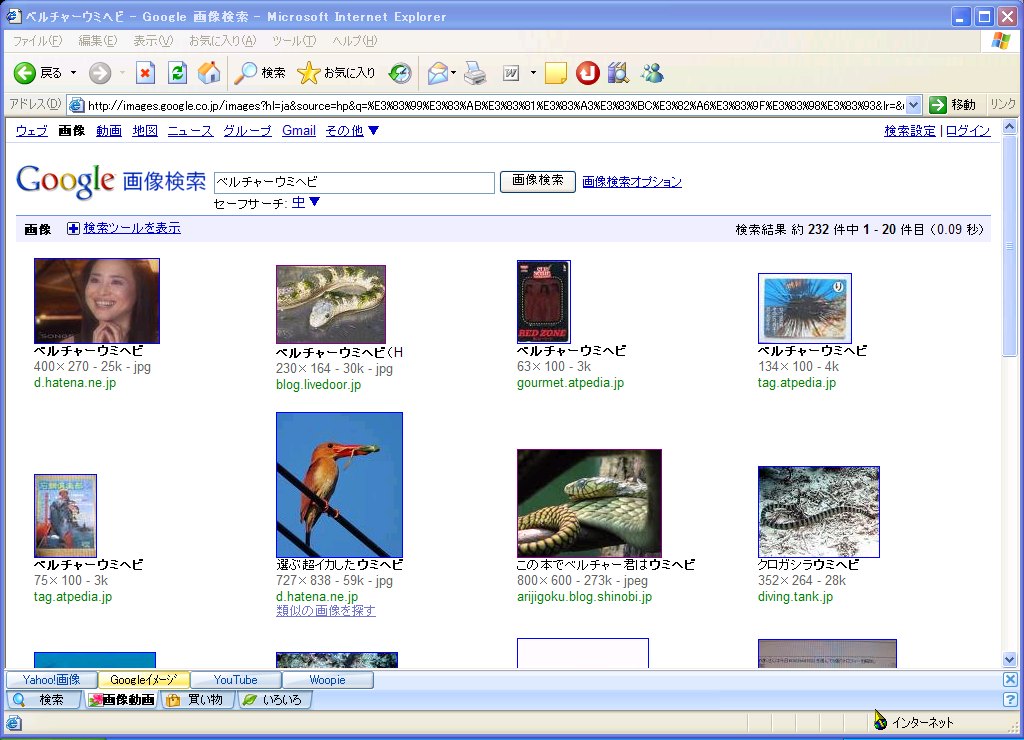Open the お気に入り(A) menu
Image resolution: width=1024 pixels, height=740 pixels.
click(222, 41)
